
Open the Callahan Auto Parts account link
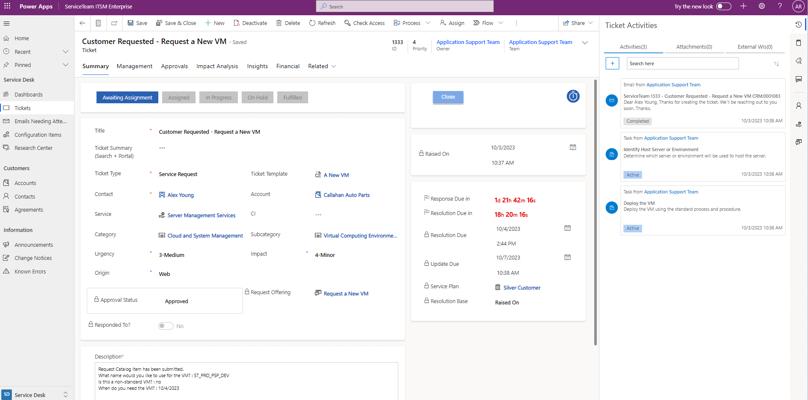[346, 195]
